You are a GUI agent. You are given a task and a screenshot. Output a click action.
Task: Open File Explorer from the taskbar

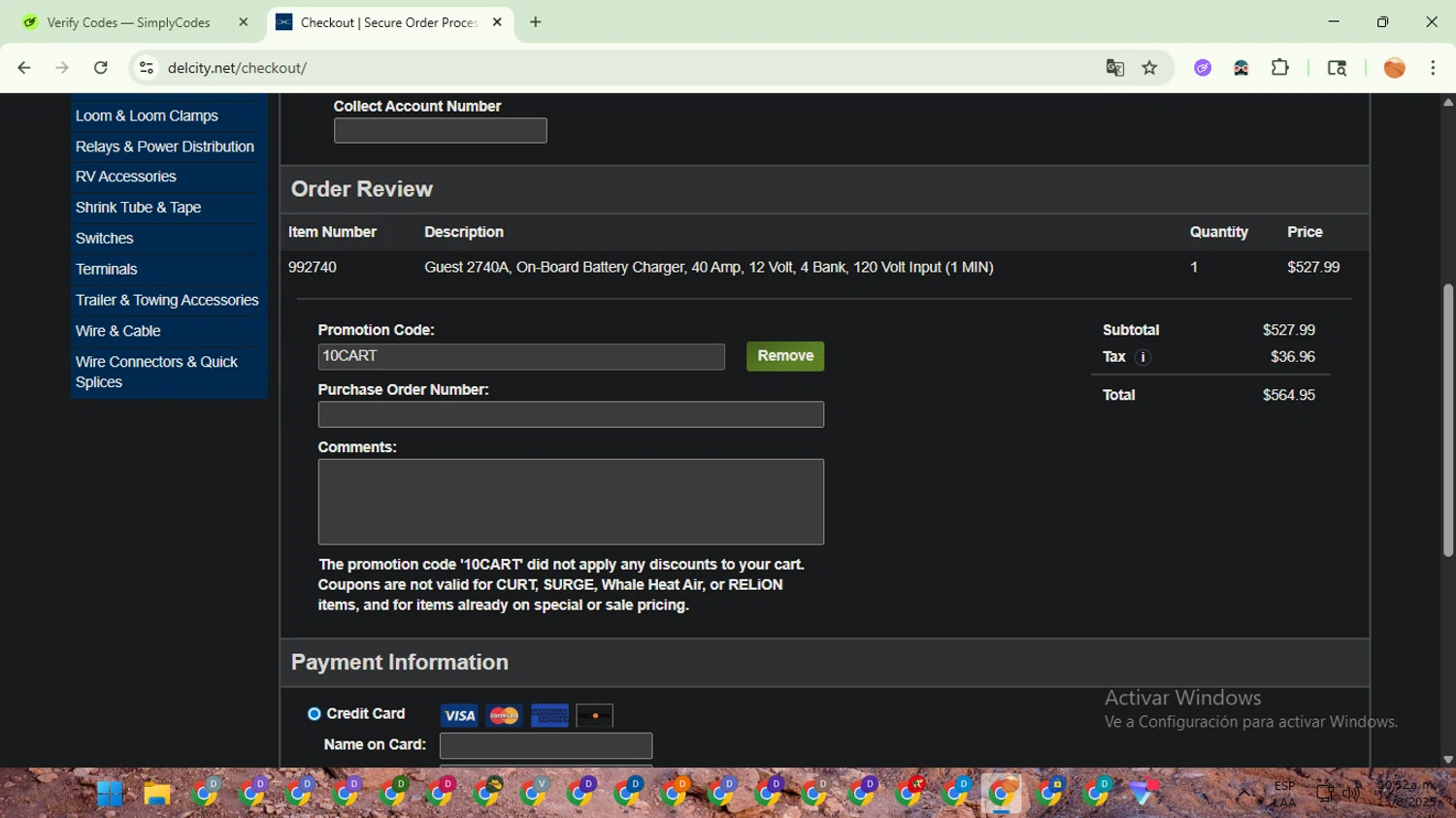157,794
